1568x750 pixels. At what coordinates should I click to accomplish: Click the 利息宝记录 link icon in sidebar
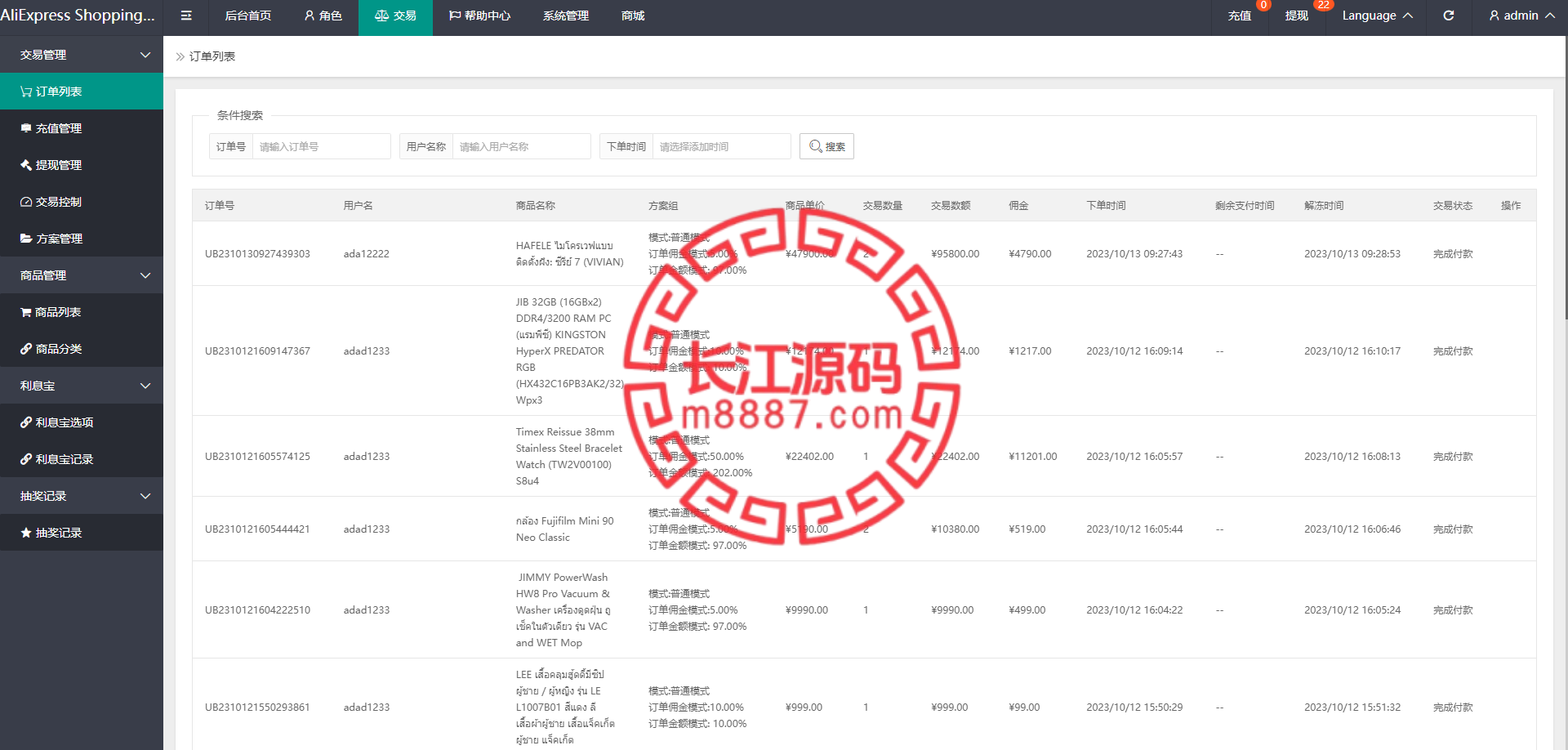tap(26, 459)
